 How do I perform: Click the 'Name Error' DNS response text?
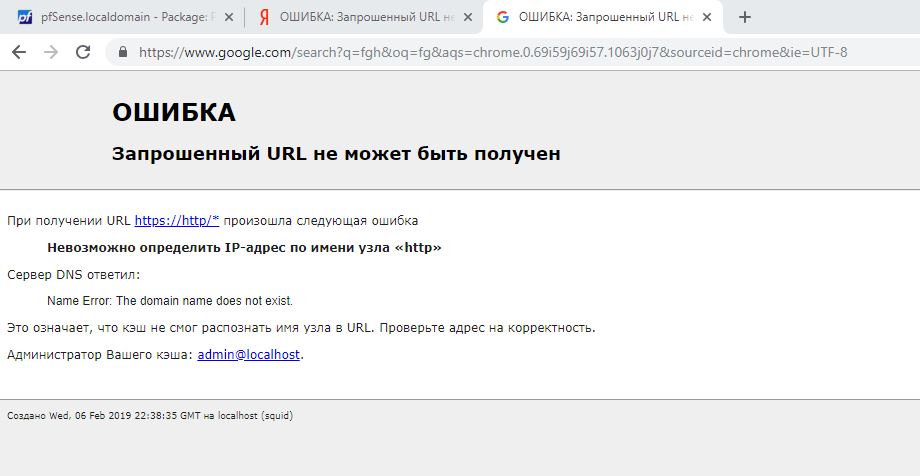click(x=170, y=300)
